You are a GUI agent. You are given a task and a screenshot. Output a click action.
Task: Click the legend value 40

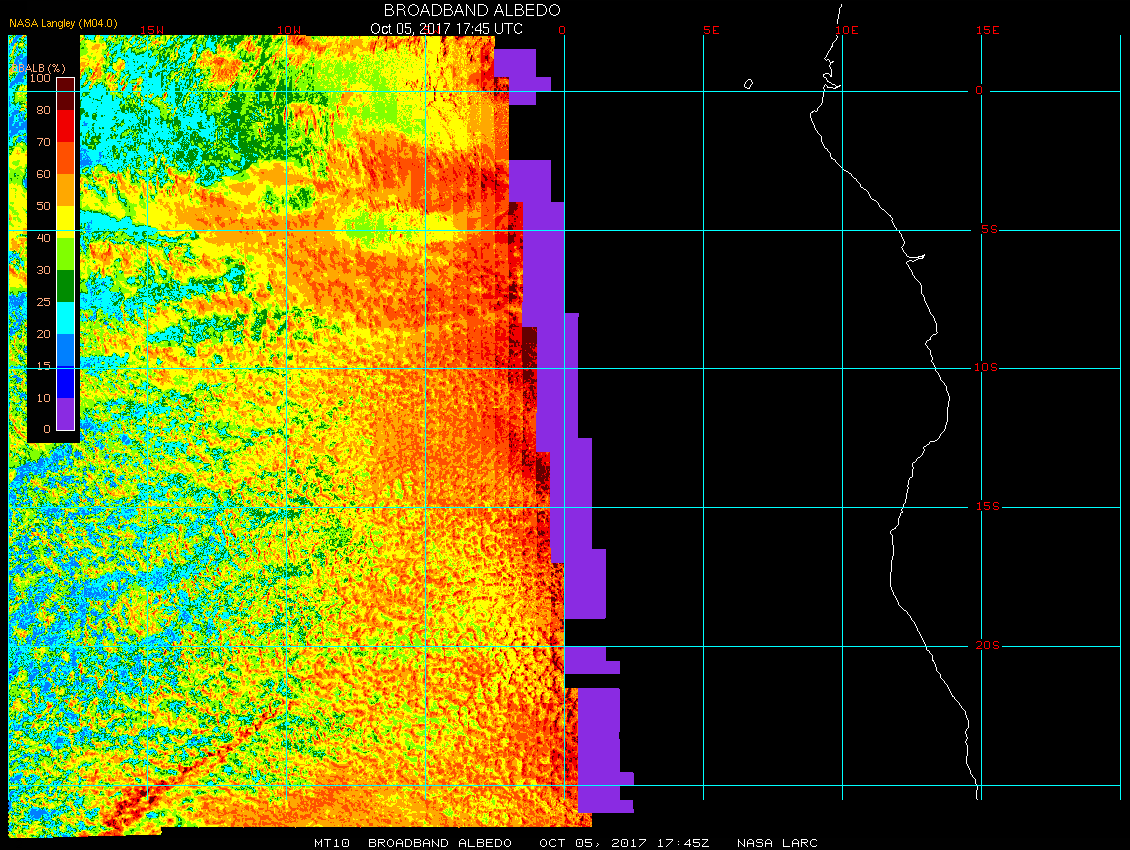pyautogui.click(x=43, y=238)
